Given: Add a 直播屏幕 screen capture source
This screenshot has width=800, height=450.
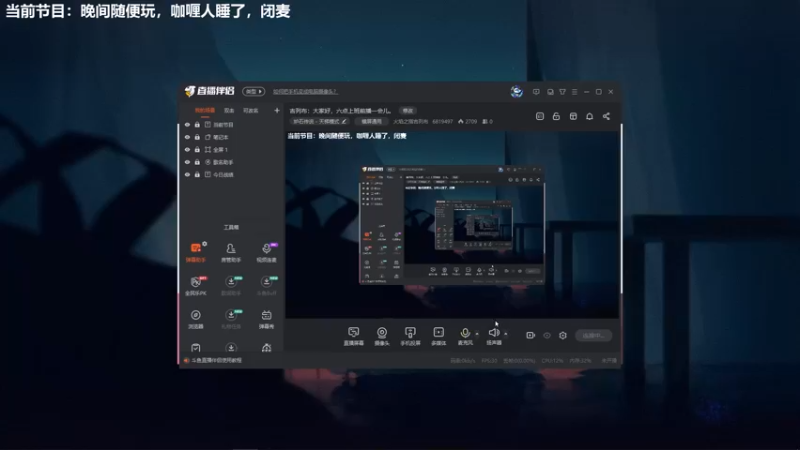Looking at the screenshot, I should 353,336.
